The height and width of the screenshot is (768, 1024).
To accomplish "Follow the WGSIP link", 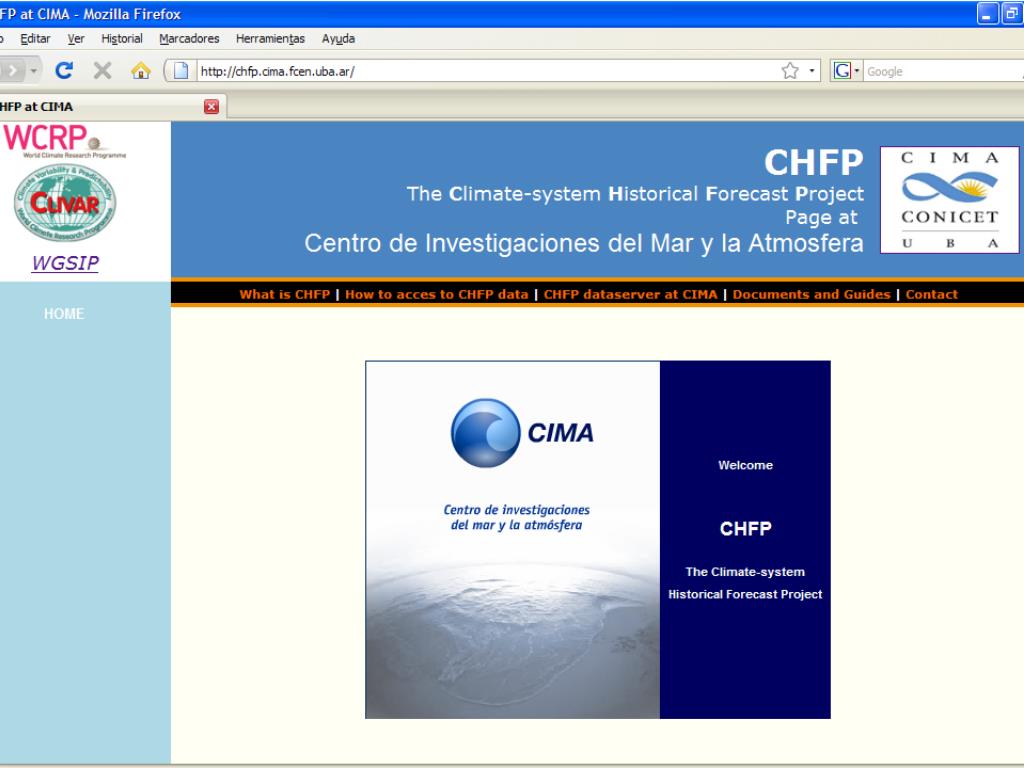I will coord(65,263).
